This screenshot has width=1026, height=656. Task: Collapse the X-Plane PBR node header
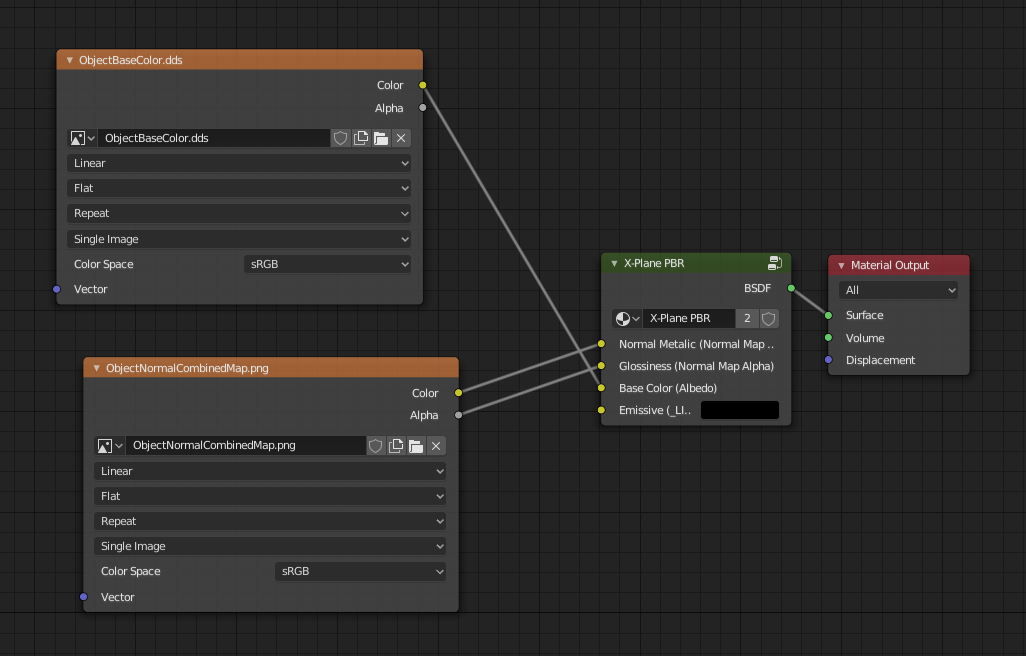pyautogui.click(x=612, y=263)
